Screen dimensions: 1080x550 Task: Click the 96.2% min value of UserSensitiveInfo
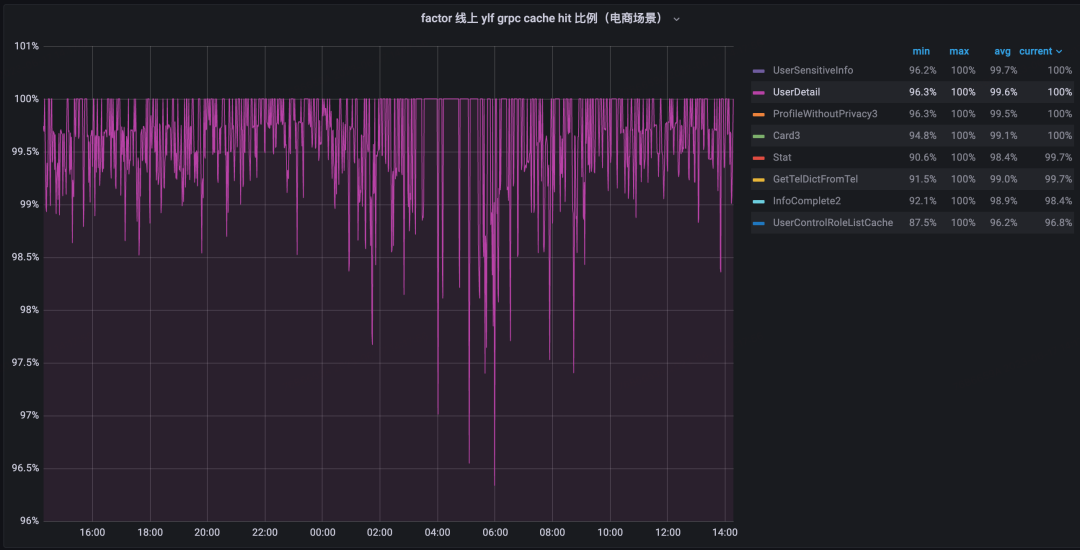[x=922, y=70]
